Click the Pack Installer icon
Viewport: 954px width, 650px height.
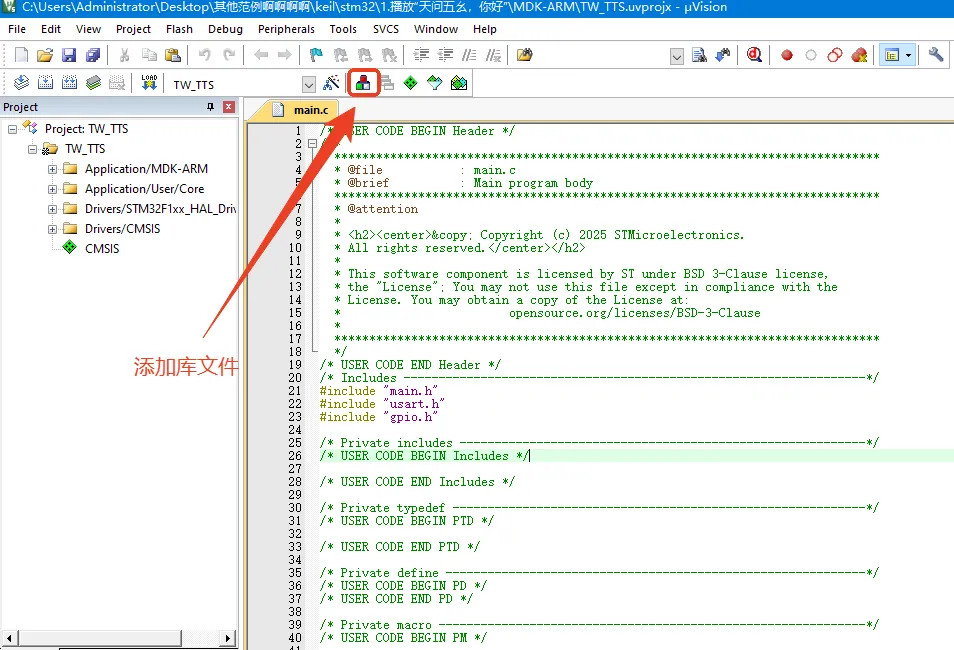click(459, 83)
